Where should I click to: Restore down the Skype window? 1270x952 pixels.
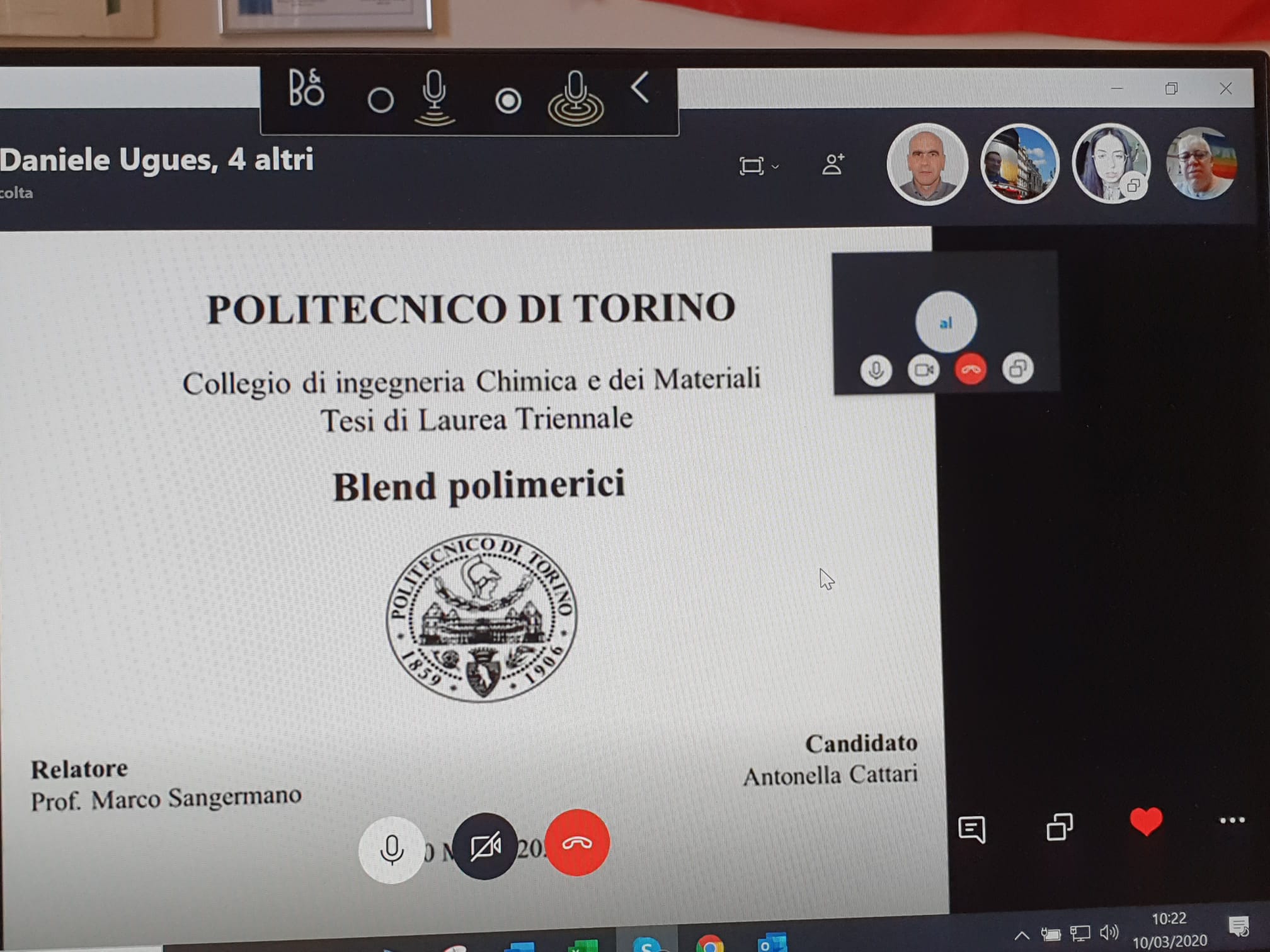pos(1171,89)
